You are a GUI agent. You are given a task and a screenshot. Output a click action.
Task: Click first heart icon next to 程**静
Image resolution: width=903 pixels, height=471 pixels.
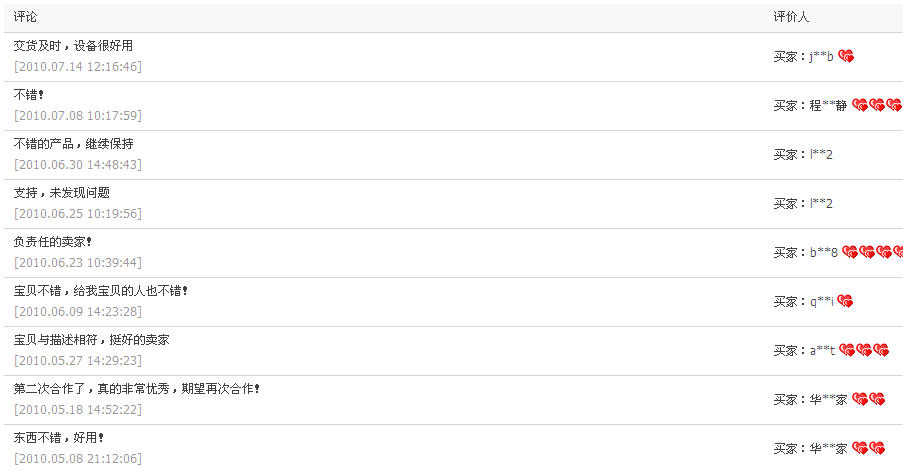click(x=860, y=105)
